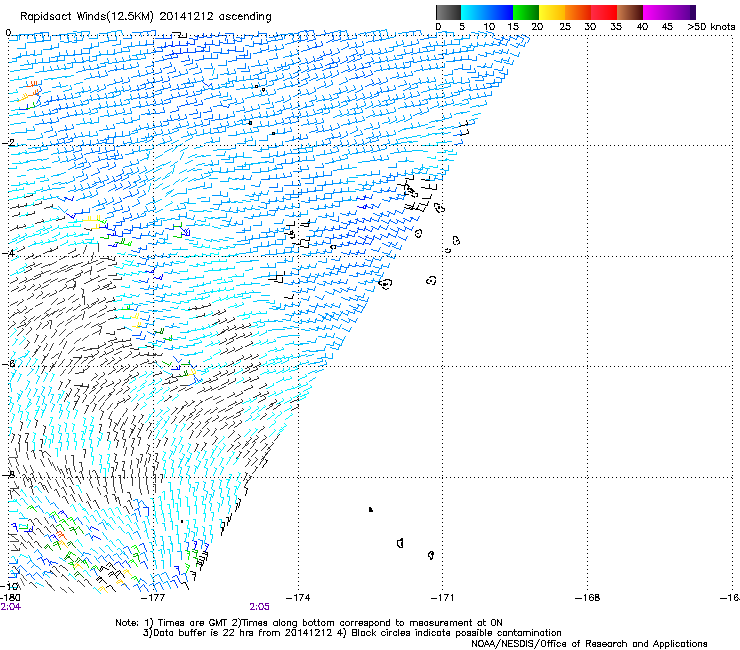Click the '-174' longitude axis label
740x650 pixels.
click(298, 598)
